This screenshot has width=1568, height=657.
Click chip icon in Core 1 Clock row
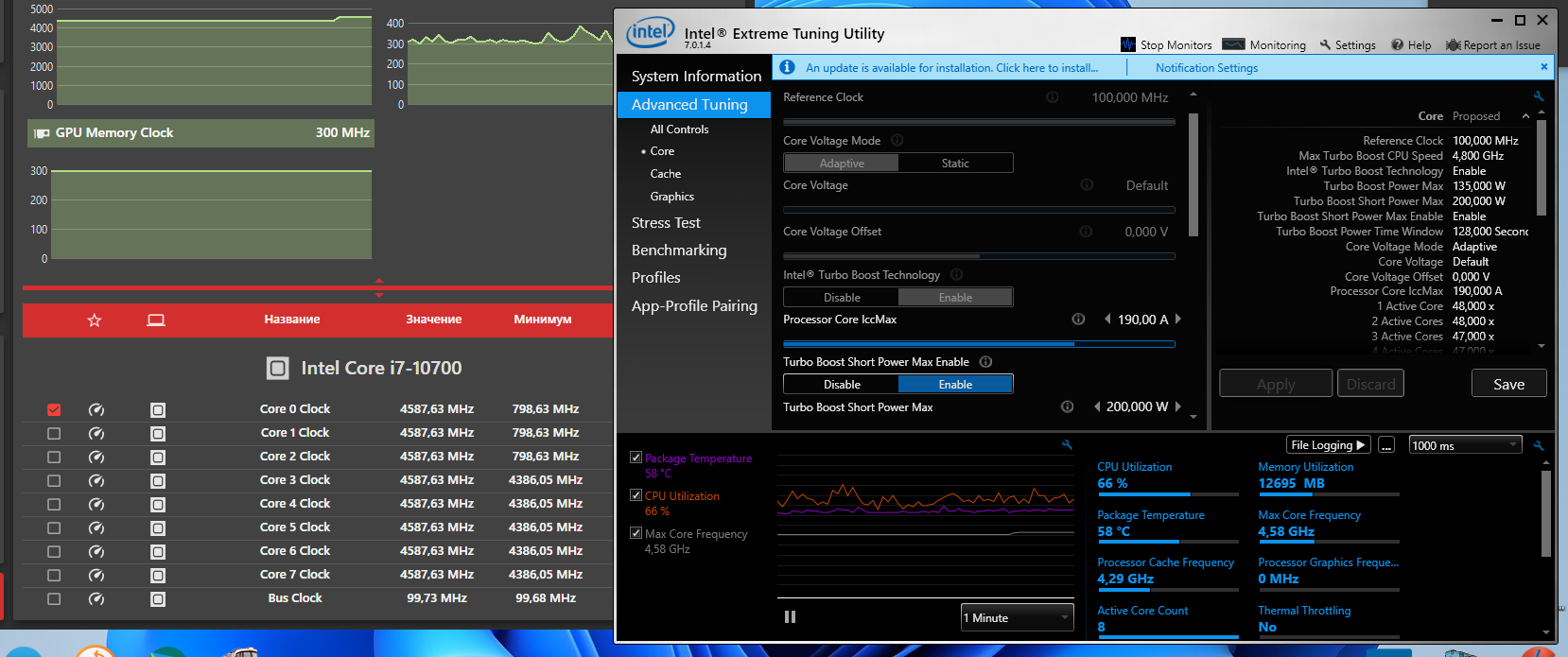tap(158, 433)
